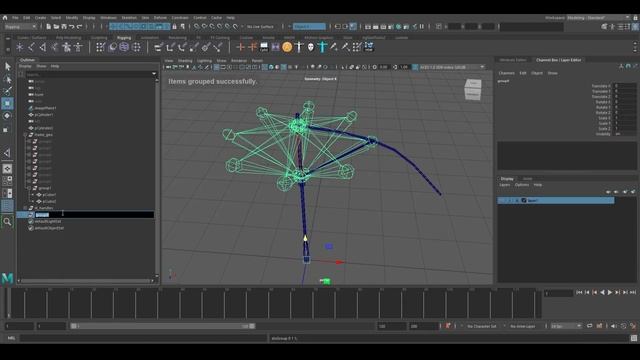Activate the Scale tool in toolbox
Image resolution: width=640 pixels, height=360 pixels.
click(6, 130)
